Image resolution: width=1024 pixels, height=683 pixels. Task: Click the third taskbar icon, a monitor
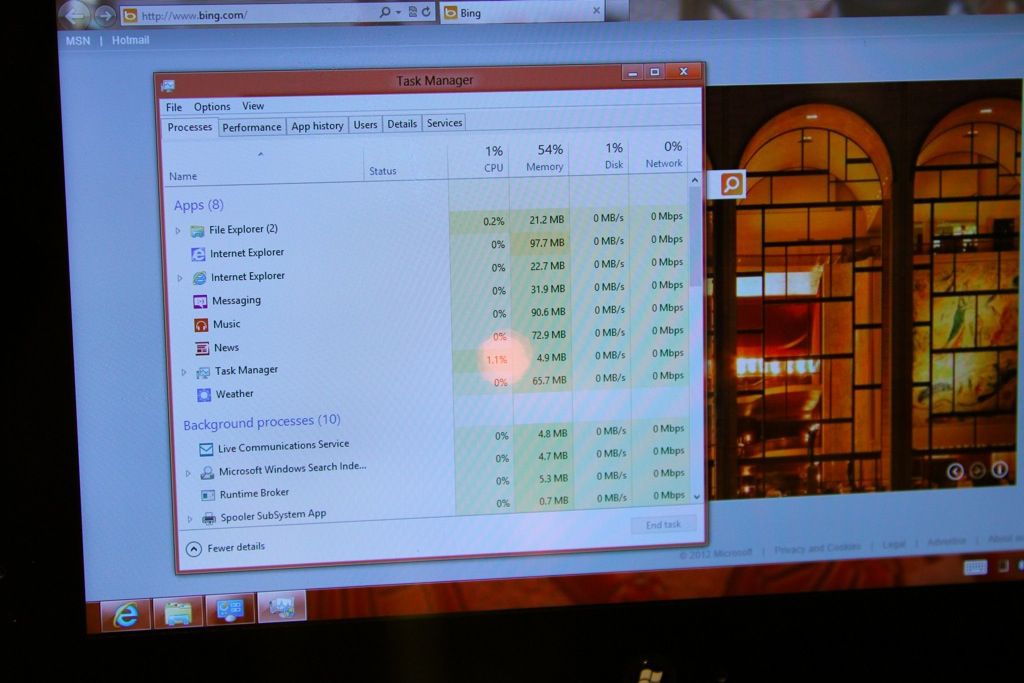(x=230, y=609)
